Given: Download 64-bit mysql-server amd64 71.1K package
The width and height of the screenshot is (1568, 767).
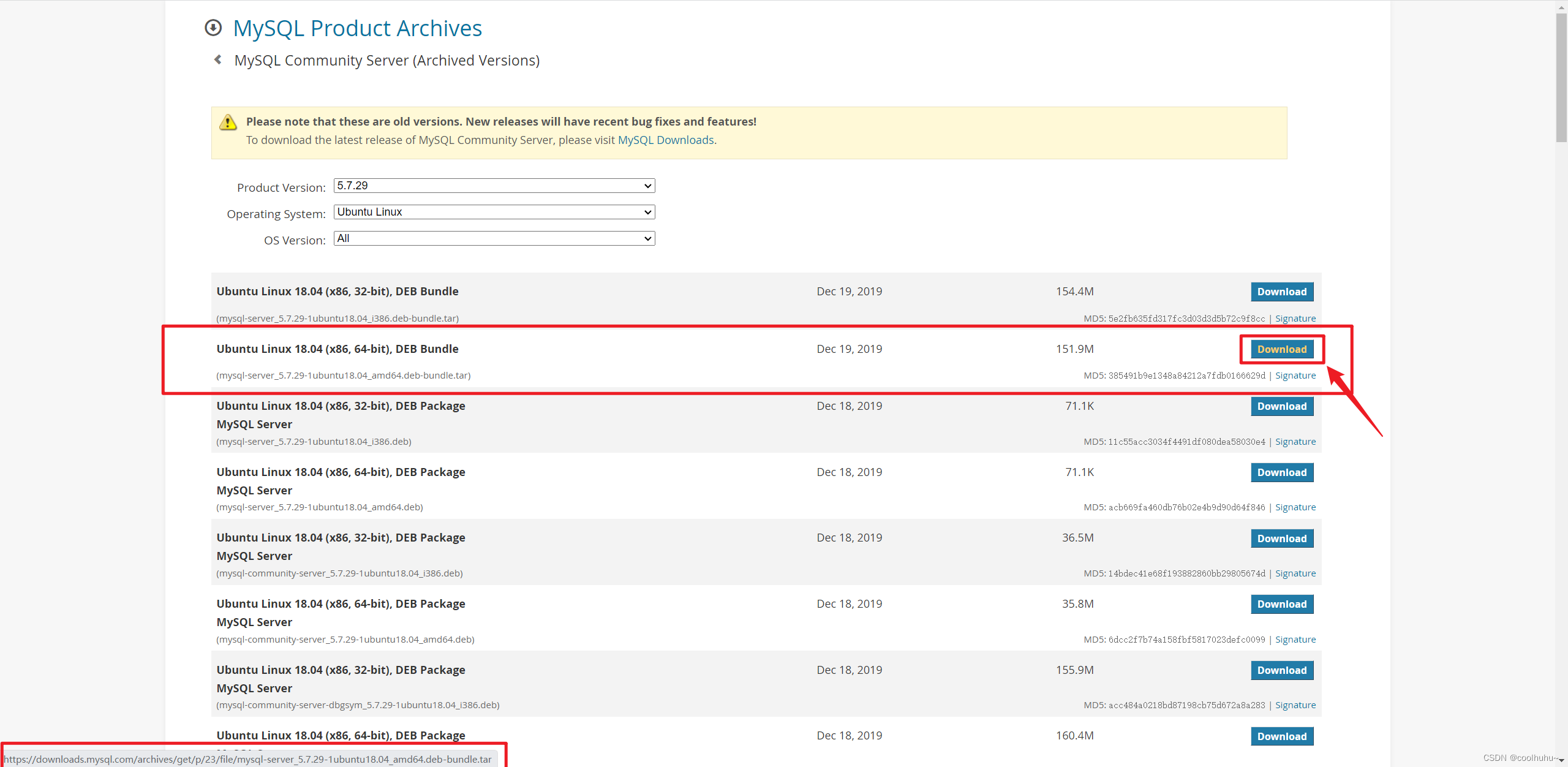Looking at the screenshot, I should (x=1281, y=473).
